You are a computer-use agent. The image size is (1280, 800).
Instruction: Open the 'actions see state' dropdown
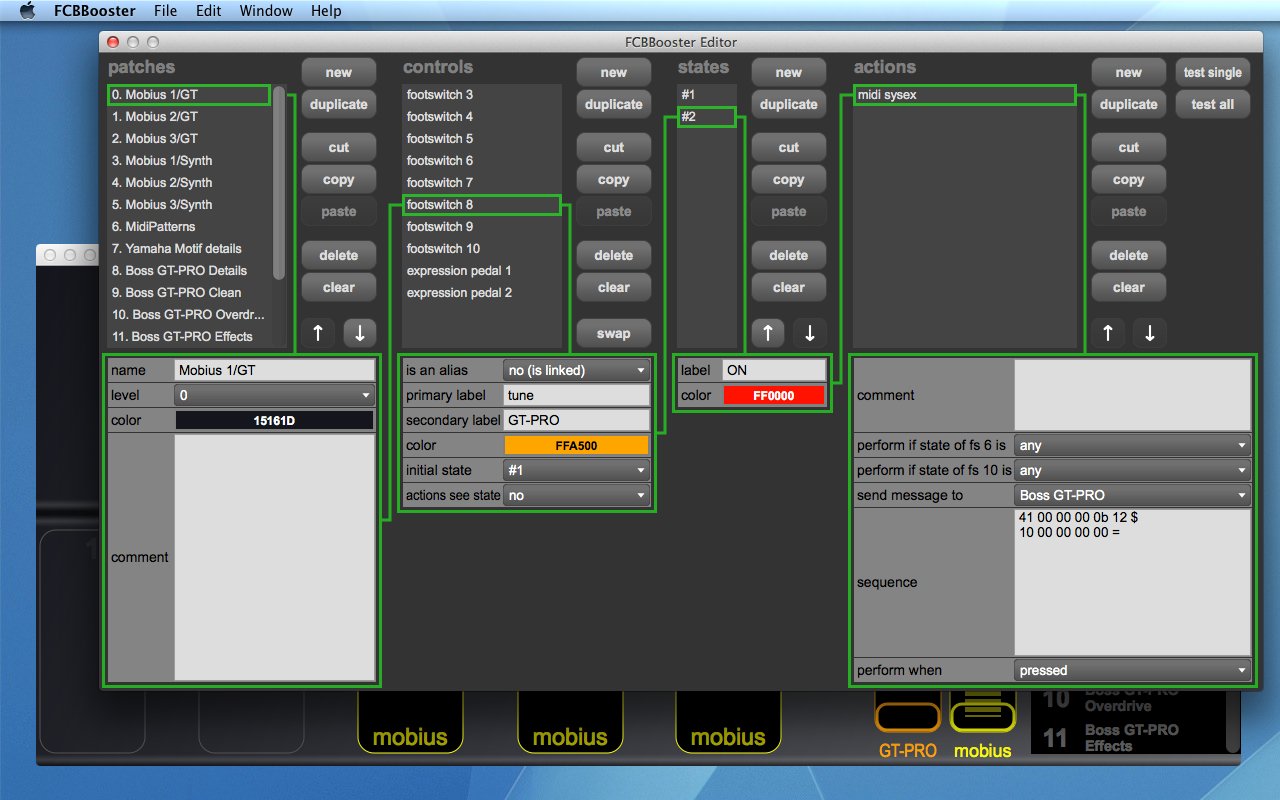pyautogui.click(x=576, y=495)
